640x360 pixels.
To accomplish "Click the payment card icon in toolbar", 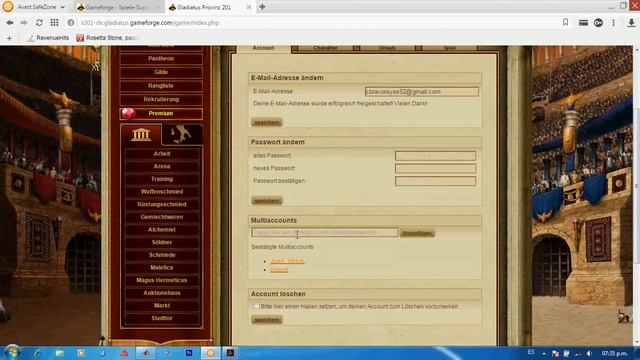I will (x=583, y=23).
